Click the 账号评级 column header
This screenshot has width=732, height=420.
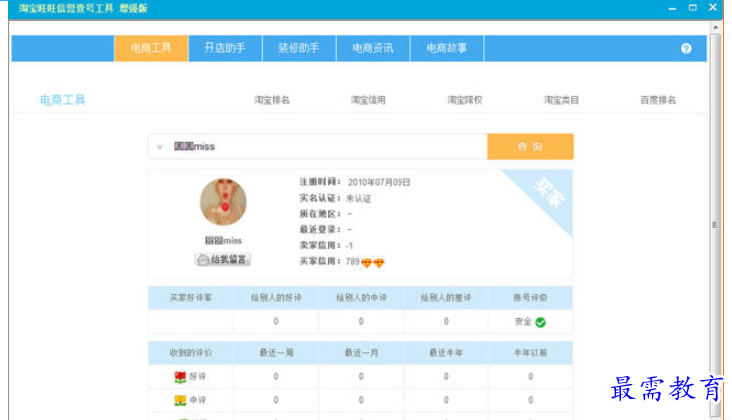(530, 298)
